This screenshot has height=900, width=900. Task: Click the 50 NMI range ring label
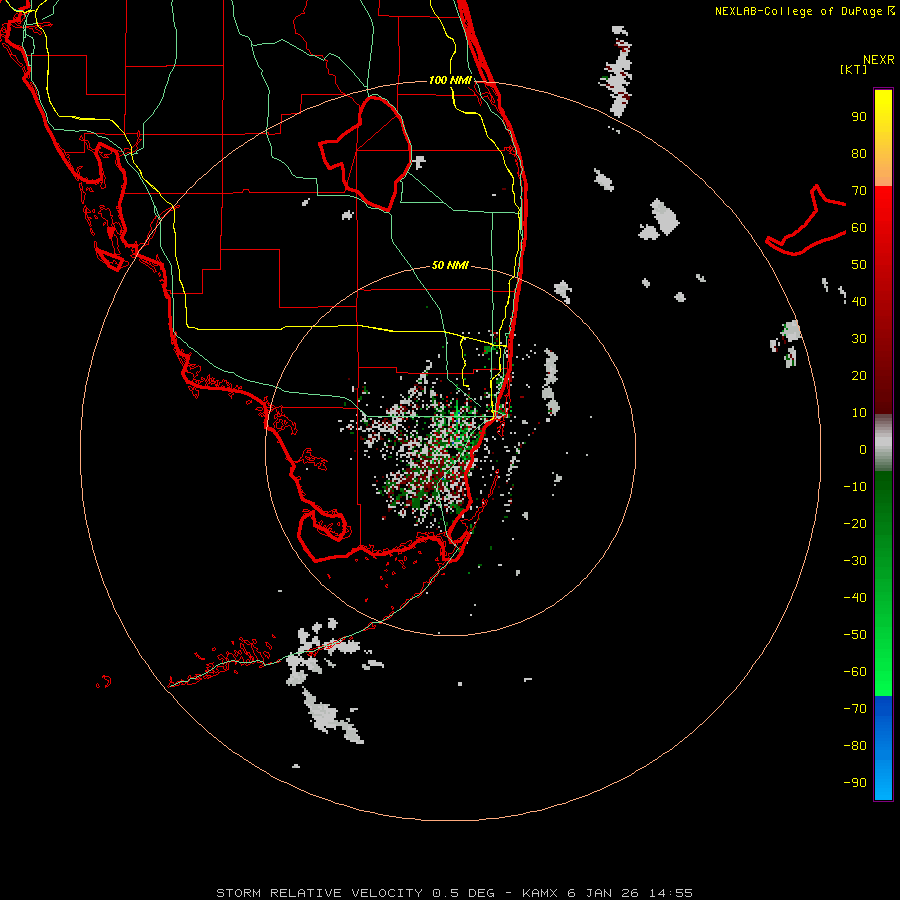[x=450, y=265]
